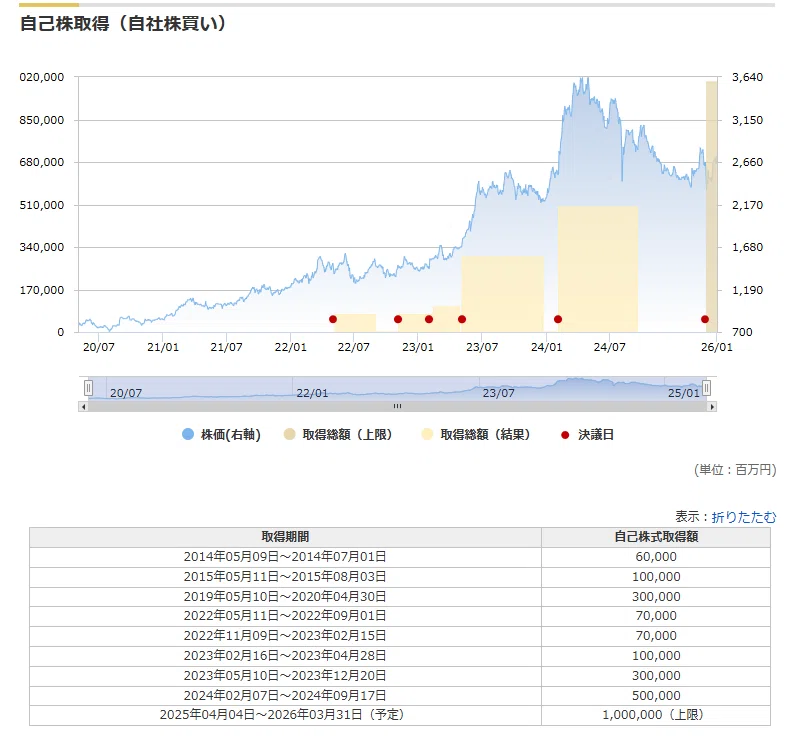Collapse the table via 折りたたむ link
This screenshot has height=736, width=793.
(743, 517)
